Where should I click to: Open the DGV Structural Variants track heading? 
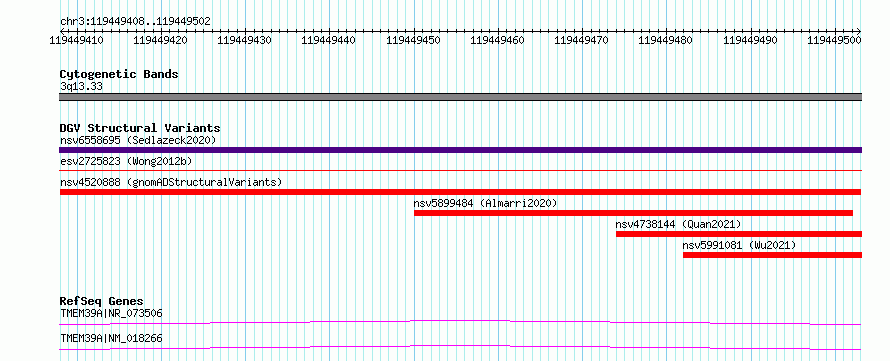point(140,128)
